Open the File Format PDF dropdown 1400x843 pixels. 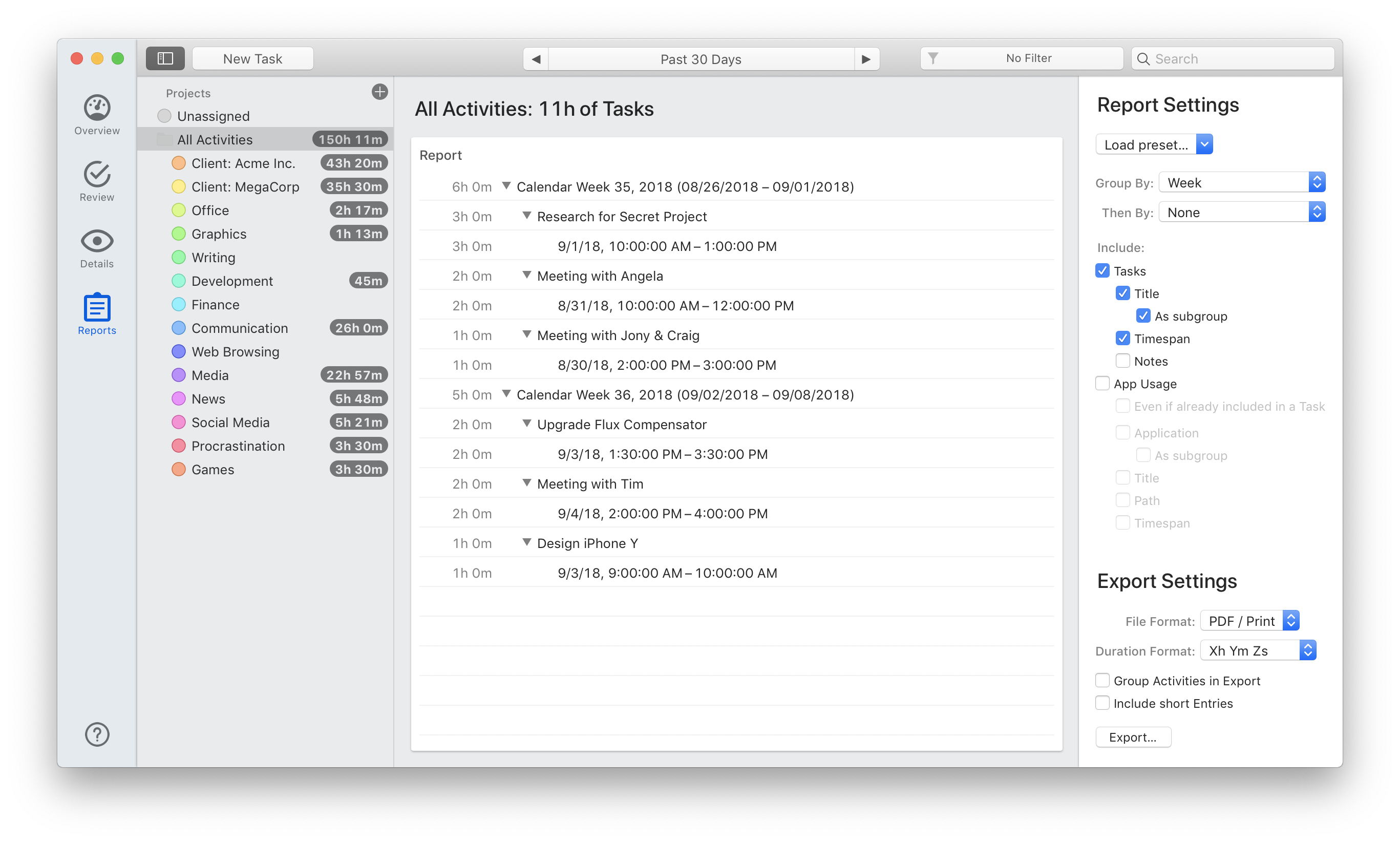pyautogui.click(x=1250, y=621)
